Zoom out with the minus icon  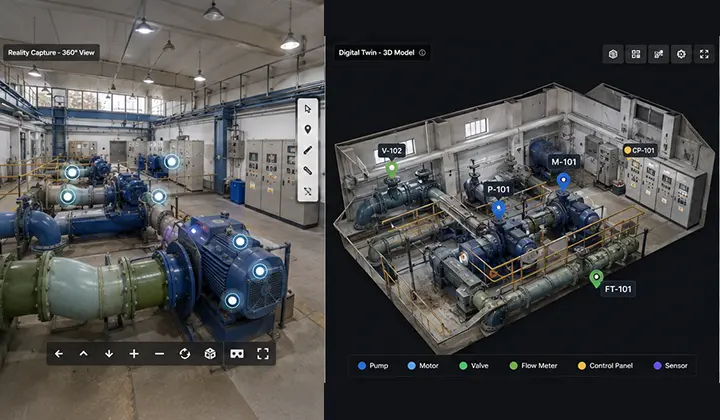pyautogui.click(x=159, y=353)
